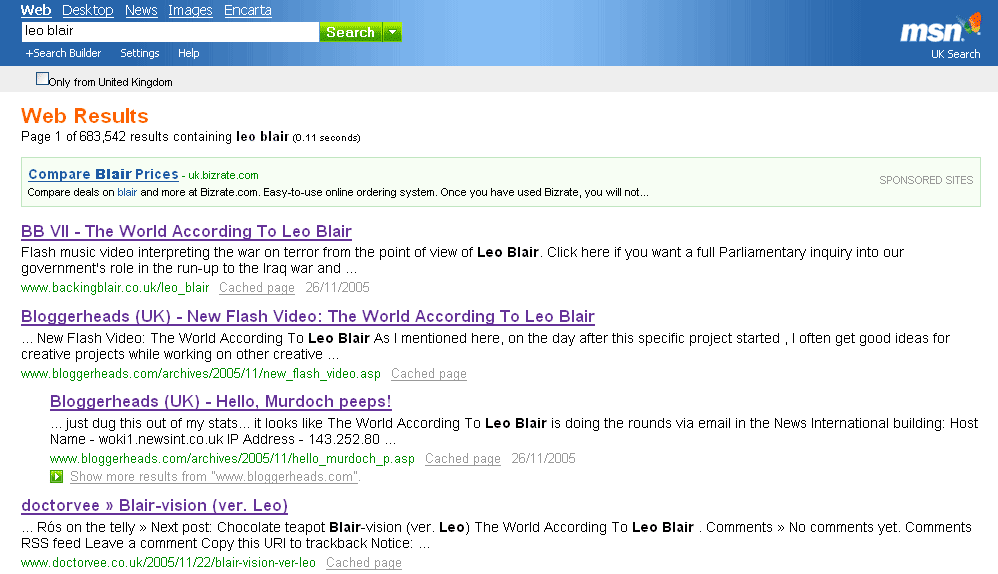This screenshot has height=574, width=998.
Task: Open the Help link
Action: tap(189, 53)
